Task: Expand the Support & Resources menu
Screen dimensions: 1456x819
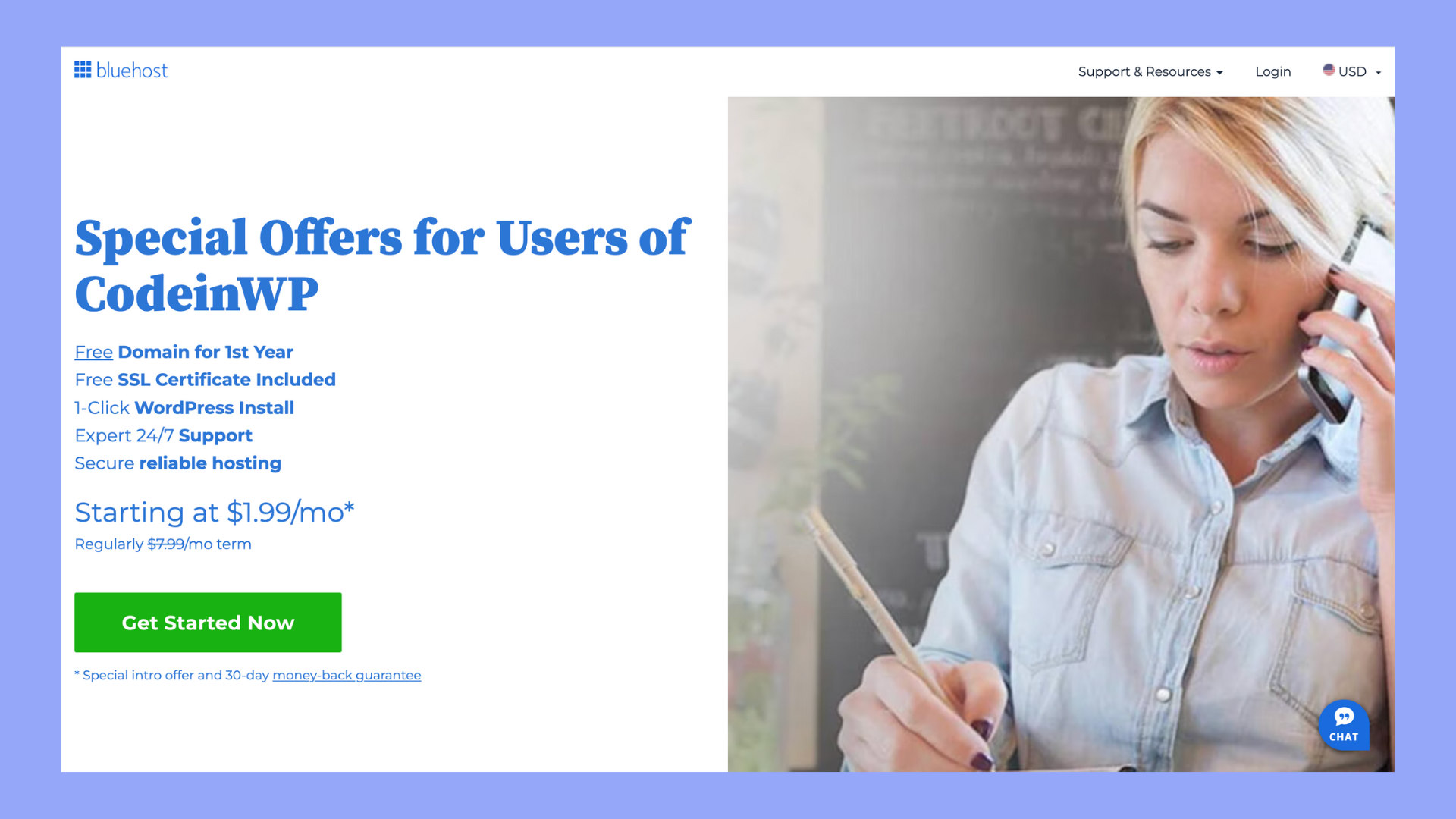Action: (x=1150, y=71)
